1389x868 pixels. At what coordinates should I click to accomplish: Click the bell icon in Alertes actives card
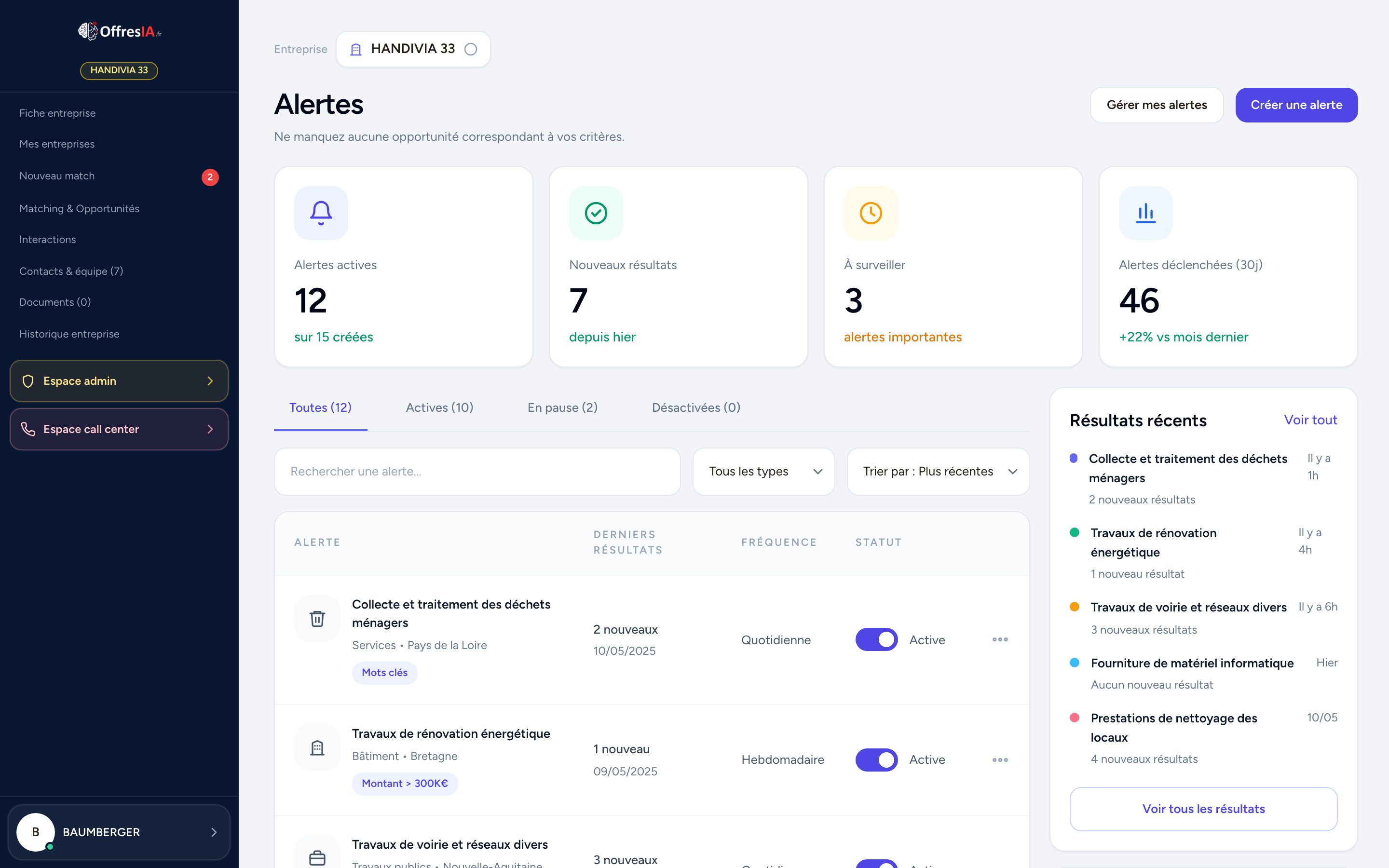pyautogui.click(x=321, y=213)
